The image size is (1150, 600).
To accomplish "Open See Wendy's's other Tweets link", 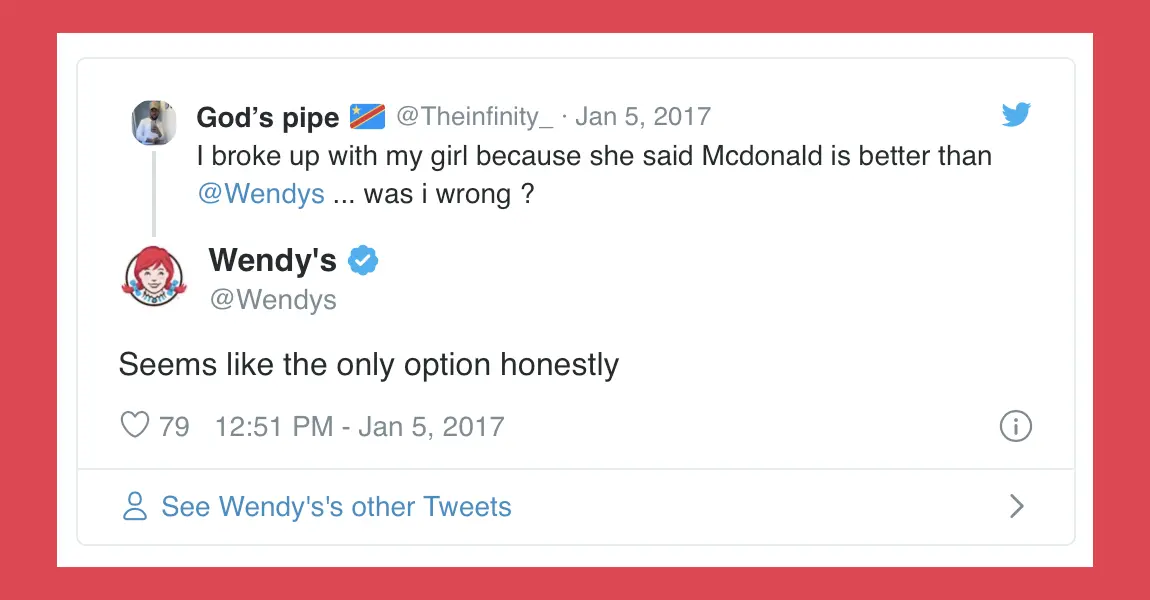I will click(336, 507).
